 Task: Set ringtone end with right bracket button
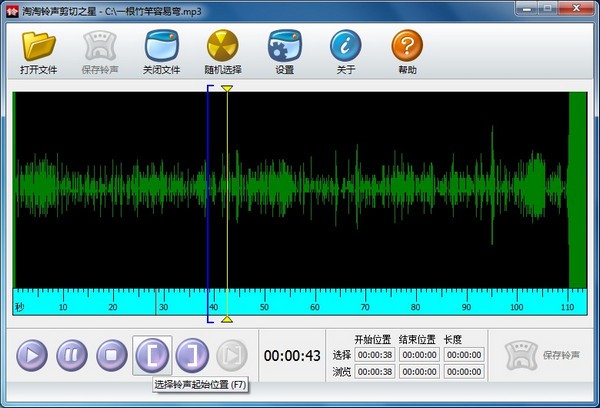192,354
